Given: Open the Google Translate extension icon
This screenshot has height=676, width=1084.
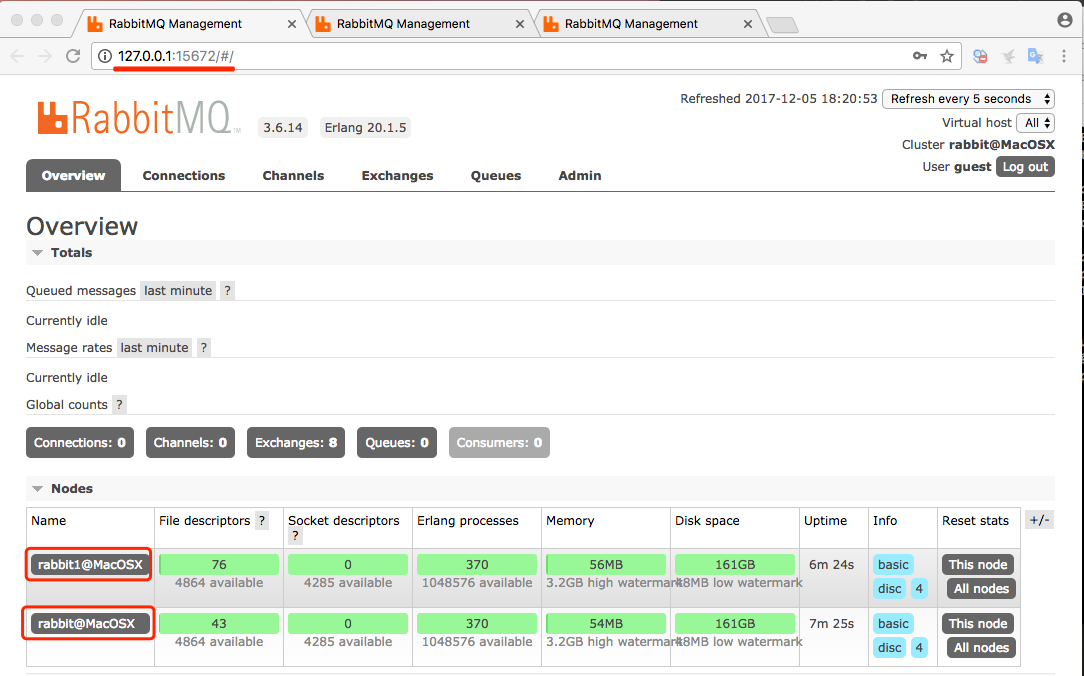Looking at the screenshot, I should click(x=1035, y=56).
